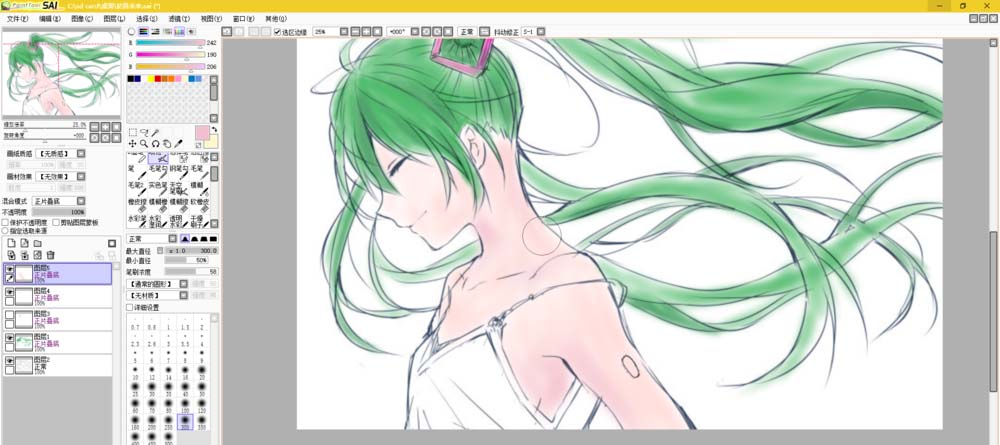The image size is (1000, 445).
Task: Open the 编辑(E) menu
Action: (x=50, y=18)
